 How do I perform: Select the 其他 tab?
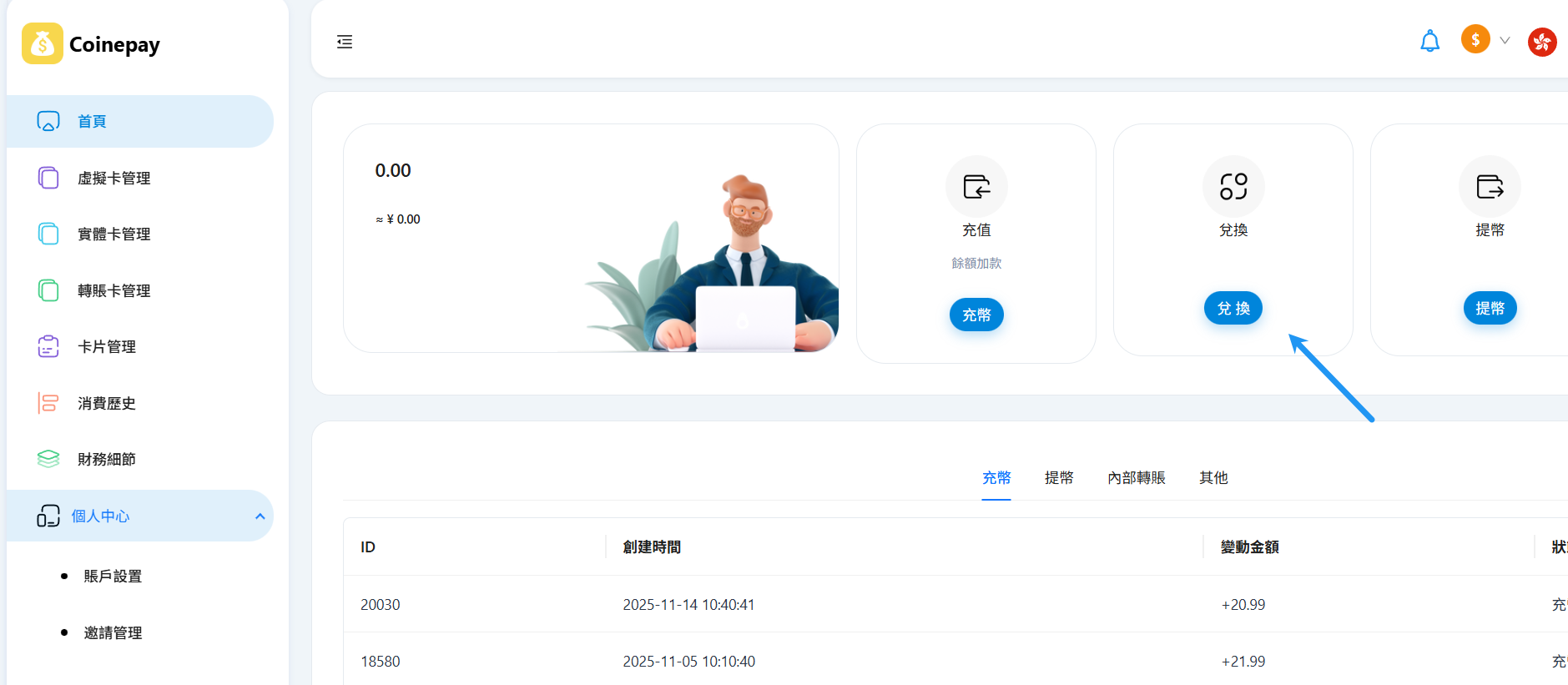tap(1213, 477)
